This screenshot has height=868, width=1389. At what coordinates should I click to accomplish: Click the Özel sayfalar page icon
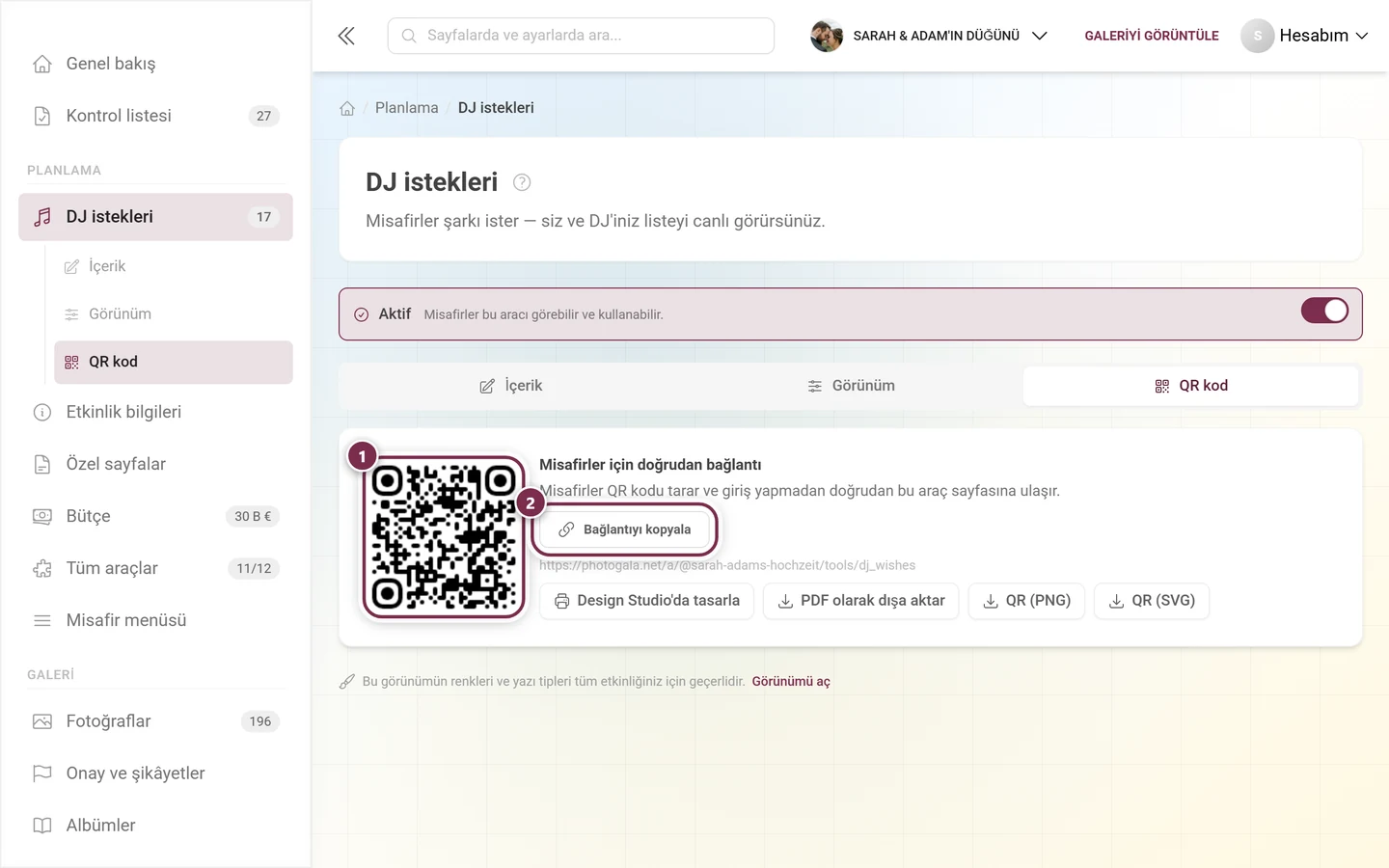click(x=42, y=464)
